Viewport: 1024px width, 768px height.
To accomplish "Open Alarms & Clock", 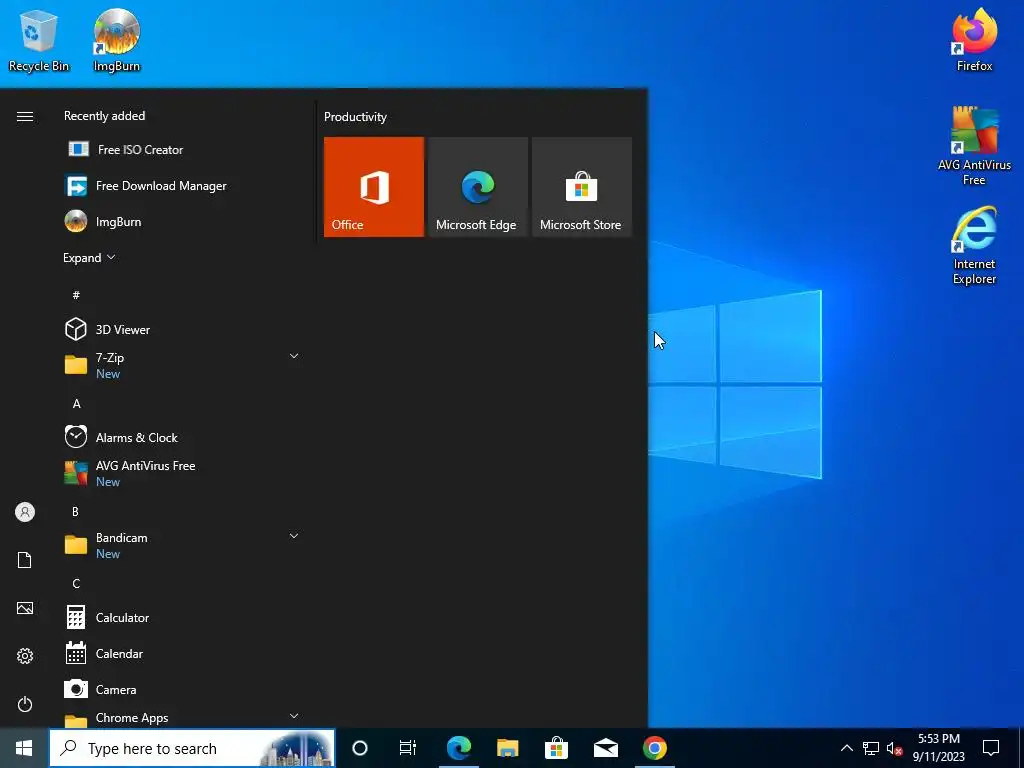I will point(184,438).
